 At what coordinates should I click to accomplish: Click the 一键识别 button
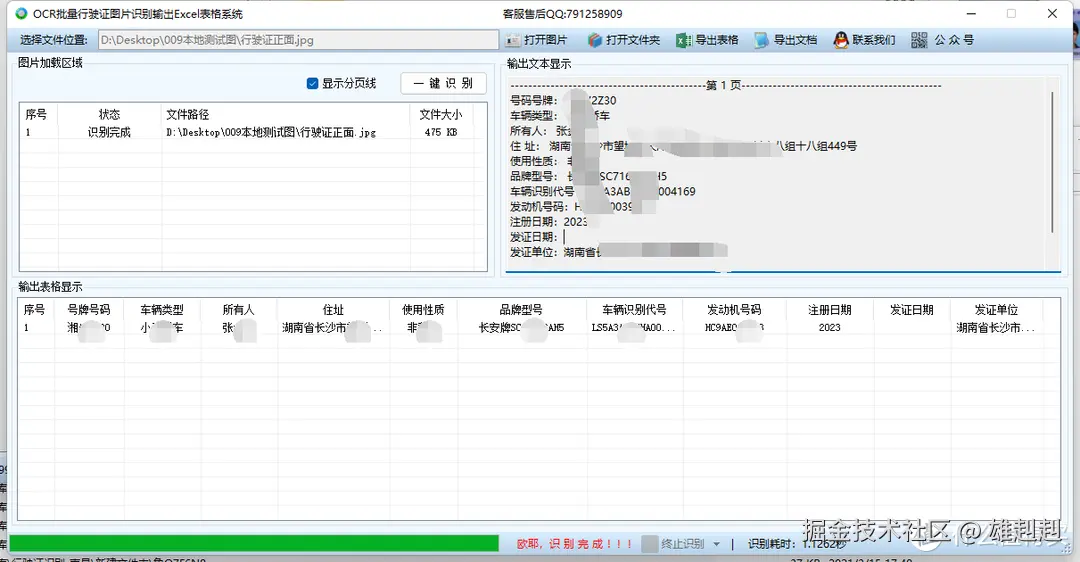(x=444, y=83)
